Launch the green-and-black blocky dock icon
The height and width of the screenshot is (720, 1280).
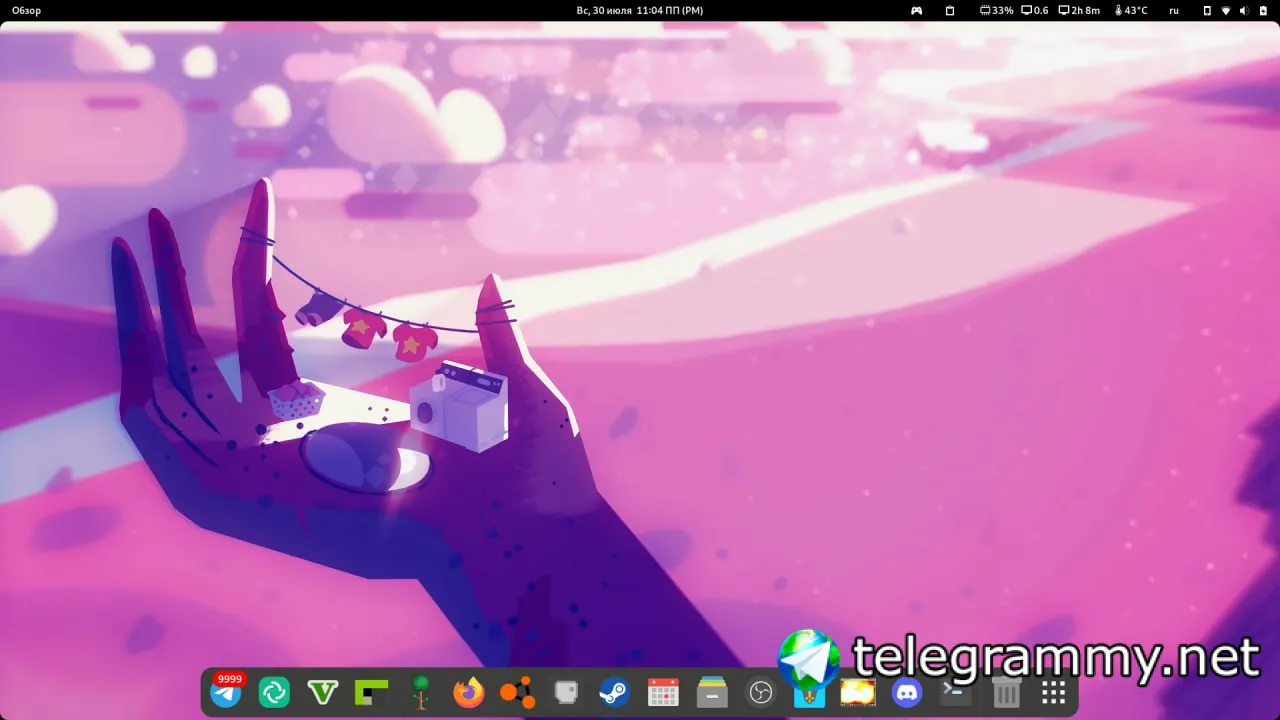(371, 692)
